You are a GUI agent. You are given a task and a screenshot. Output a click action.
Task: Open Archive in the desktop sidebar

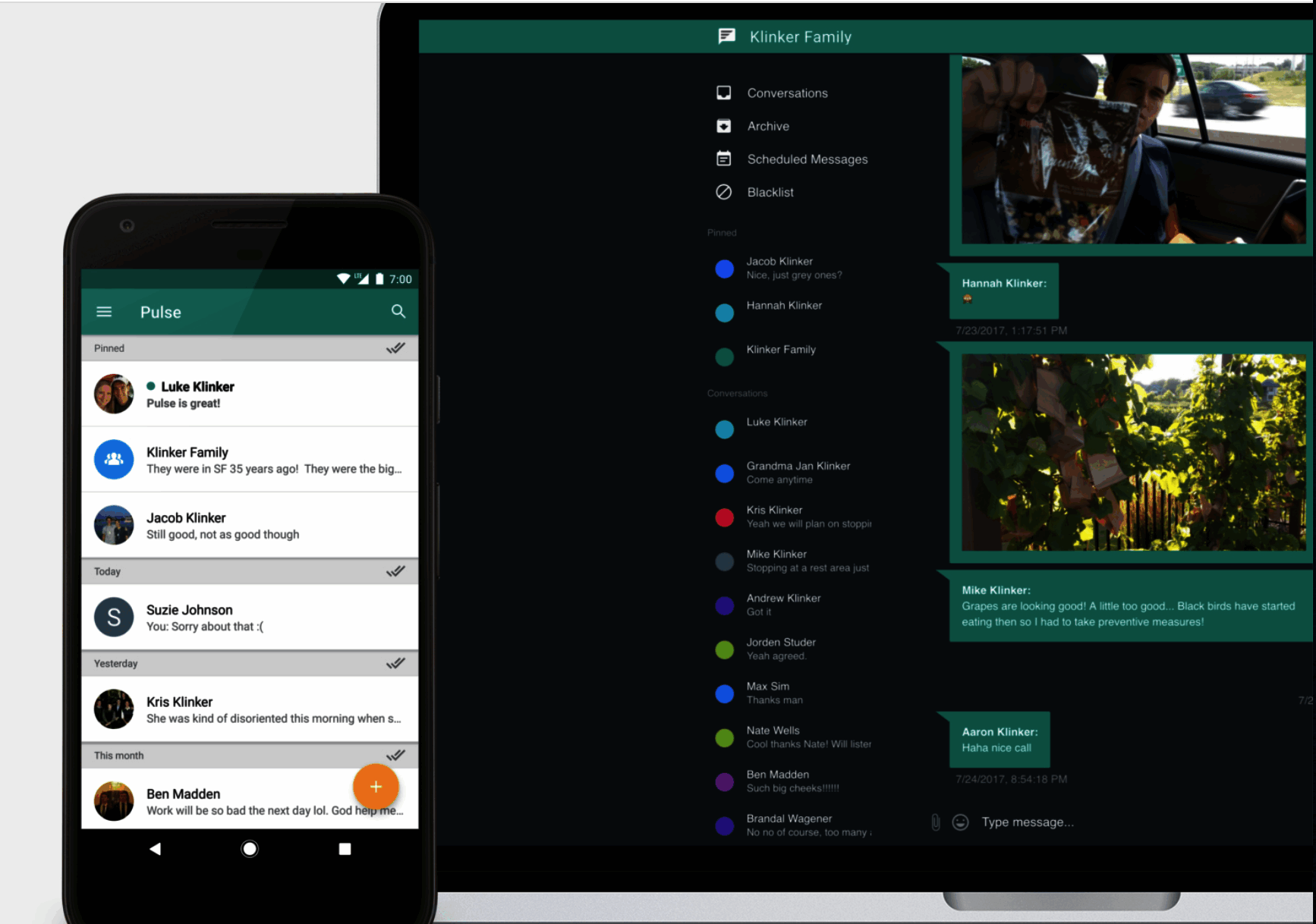pyautogui.click(x=768, y=126)
